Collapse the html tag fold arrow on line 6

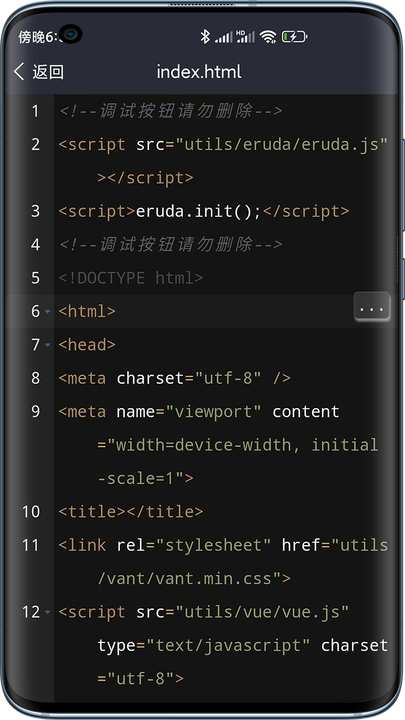[x=48, y=311]
